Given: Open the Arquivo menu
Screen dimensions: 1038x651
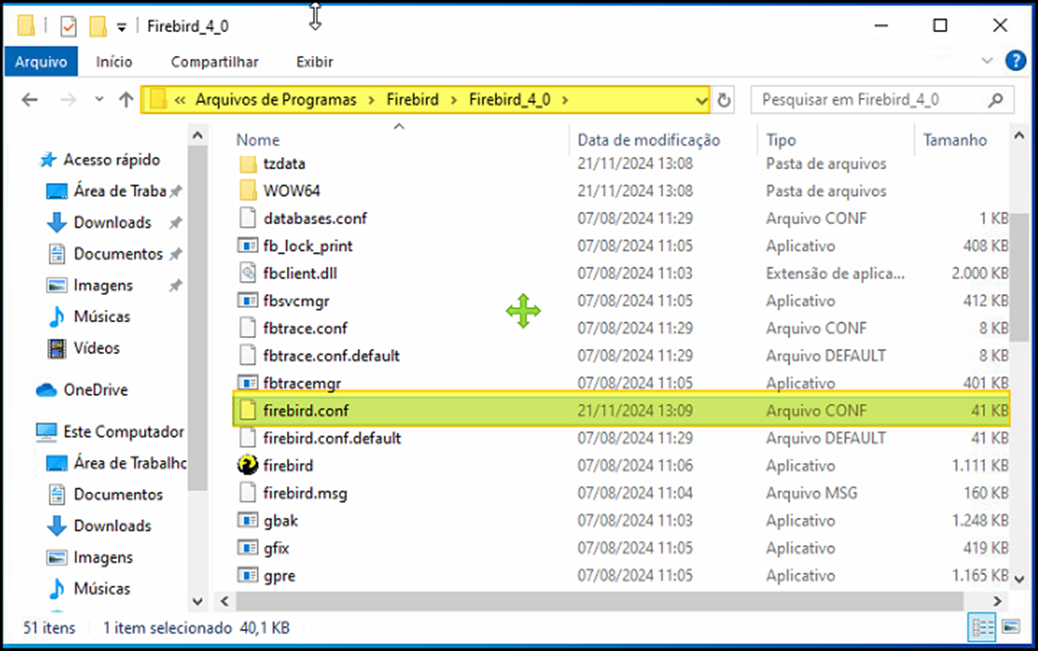Looking at the screenshot, I should click(41, 62).
